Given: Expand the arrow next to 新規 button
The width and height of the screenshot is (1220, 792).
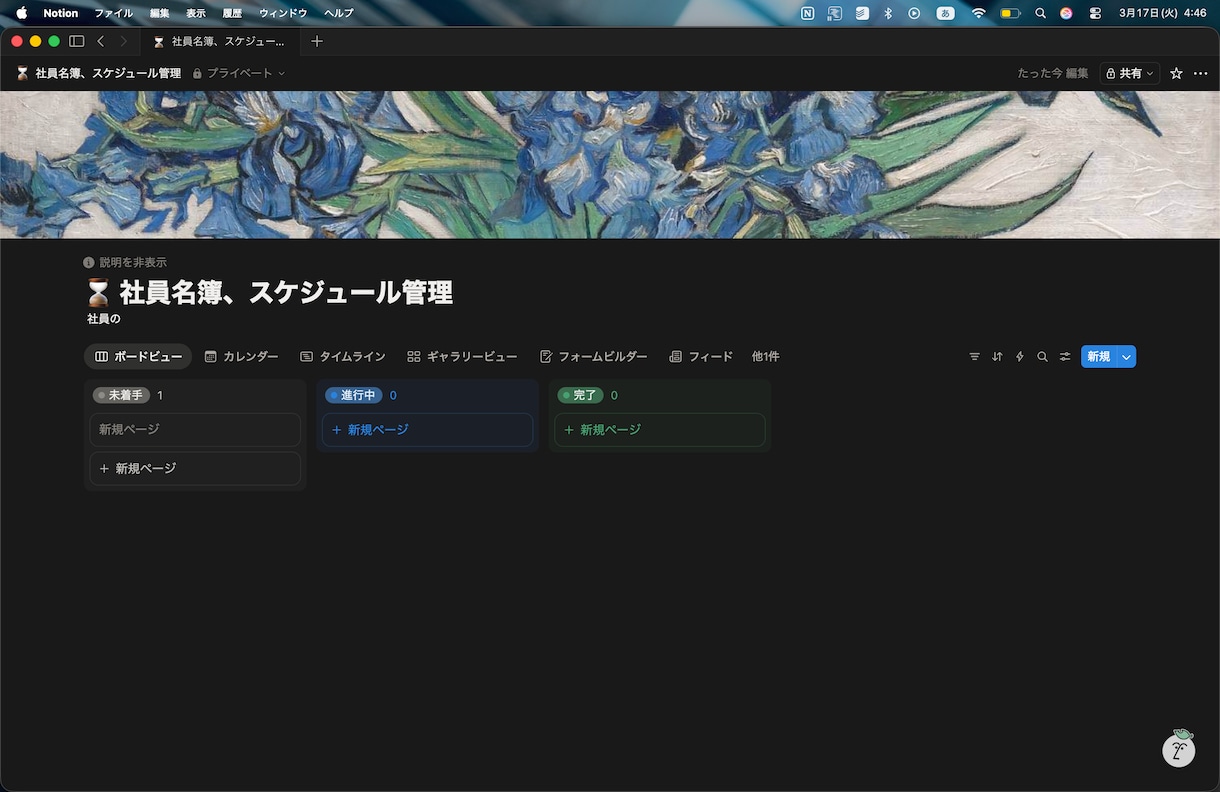Looking at the screenshot, I should tap(1127, 356).
